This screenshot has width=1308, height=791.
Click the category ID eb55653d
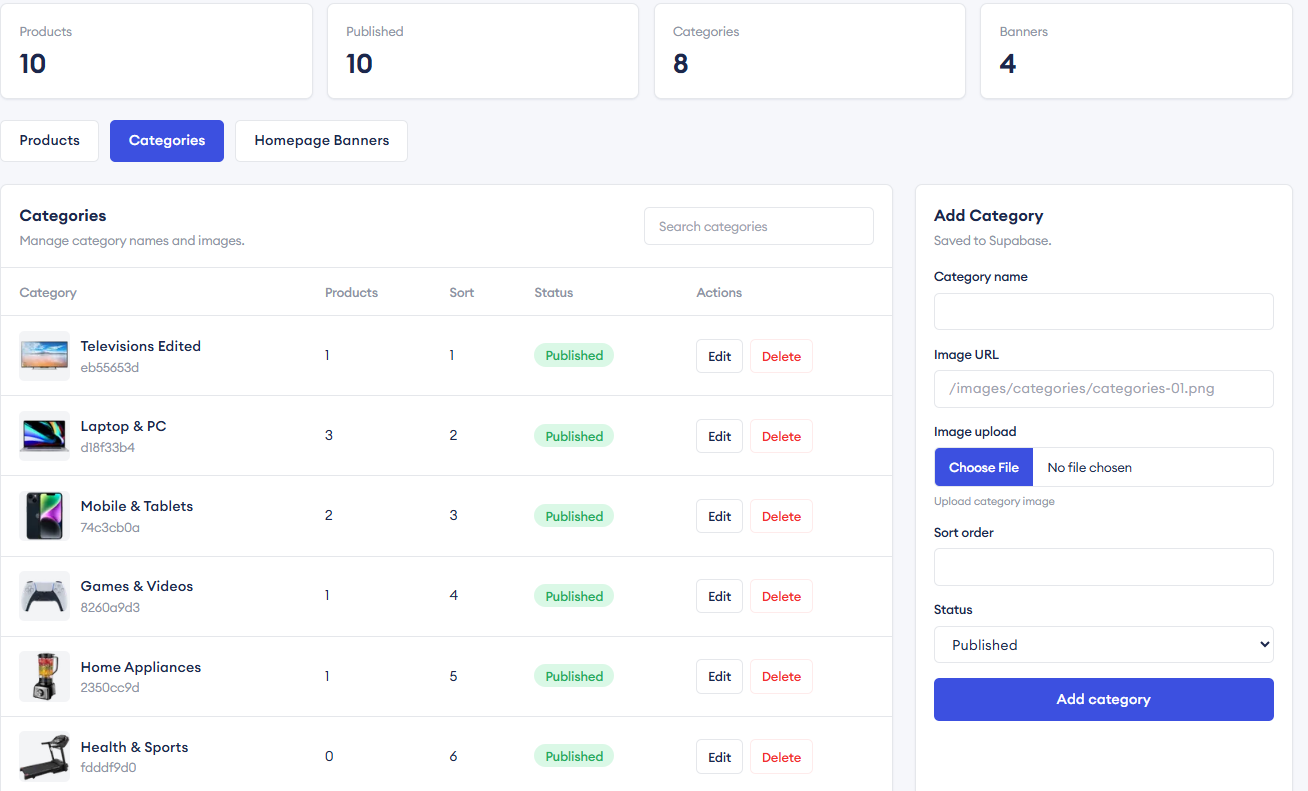[x=109, y=368]
